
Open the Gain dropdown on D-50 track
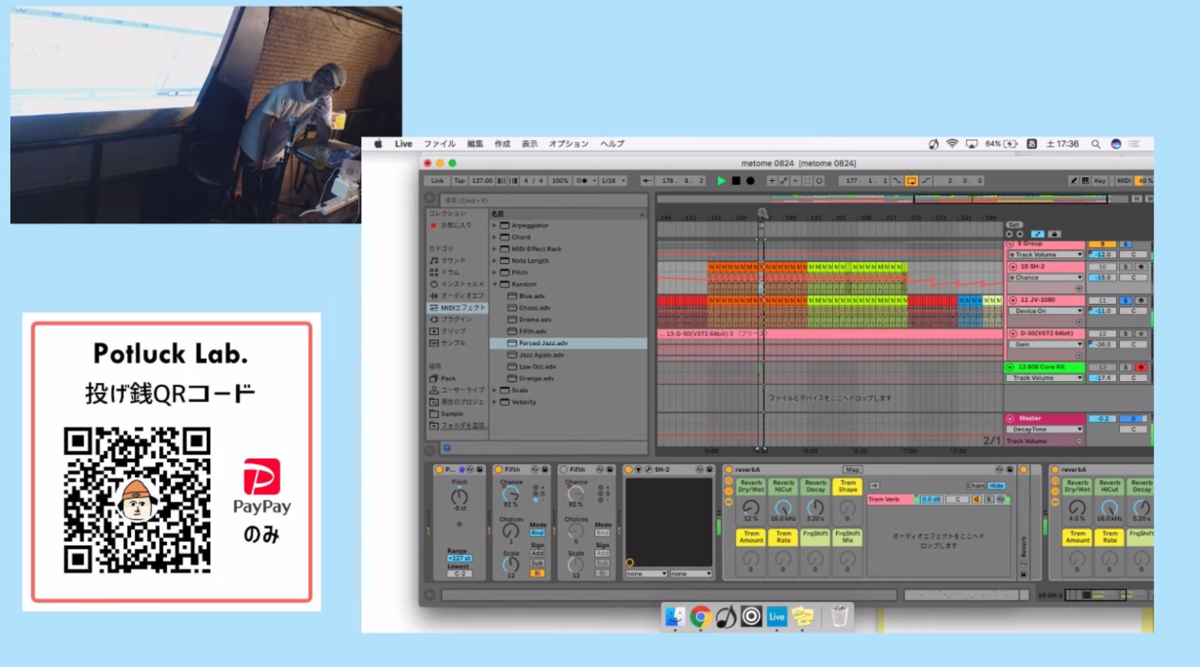1045,344
